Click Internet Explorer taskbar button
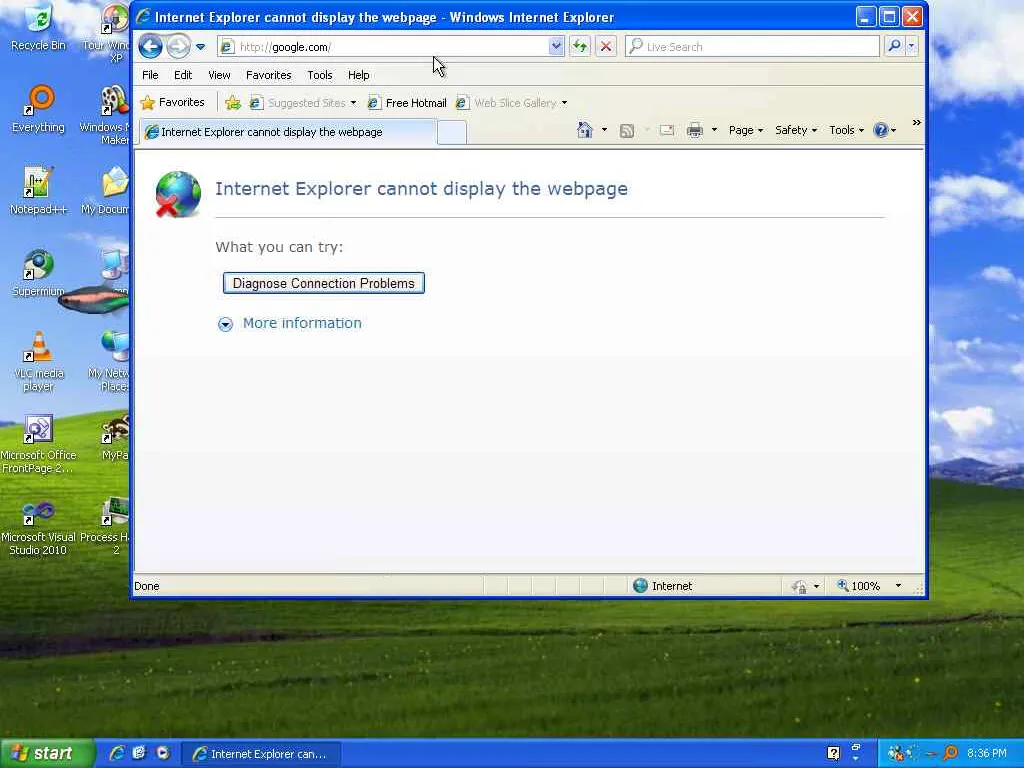 tap(261, 754)
